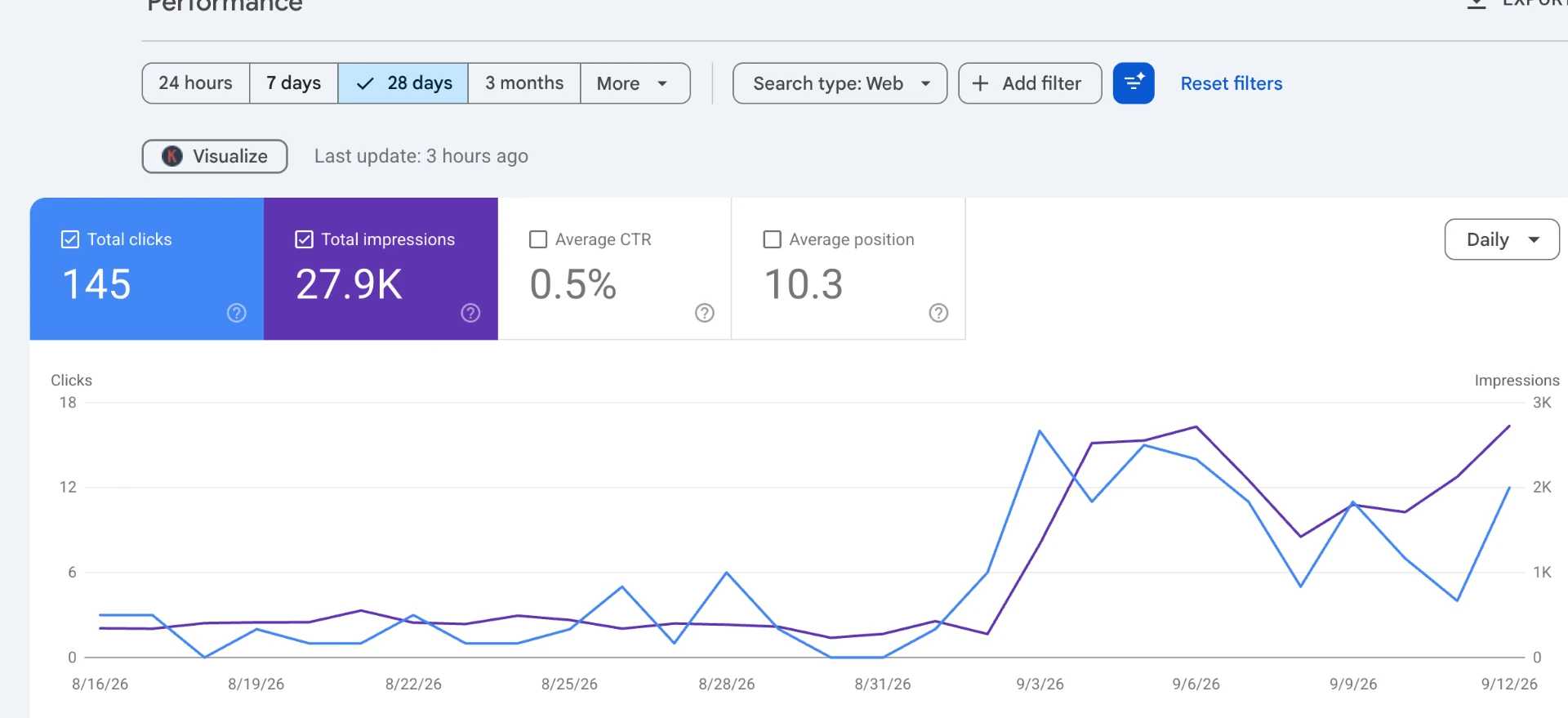This screenshot has width=1568, height=718.
Task: Click the blue AI filter sparkle icon
Action: (x=1134, y=83)
